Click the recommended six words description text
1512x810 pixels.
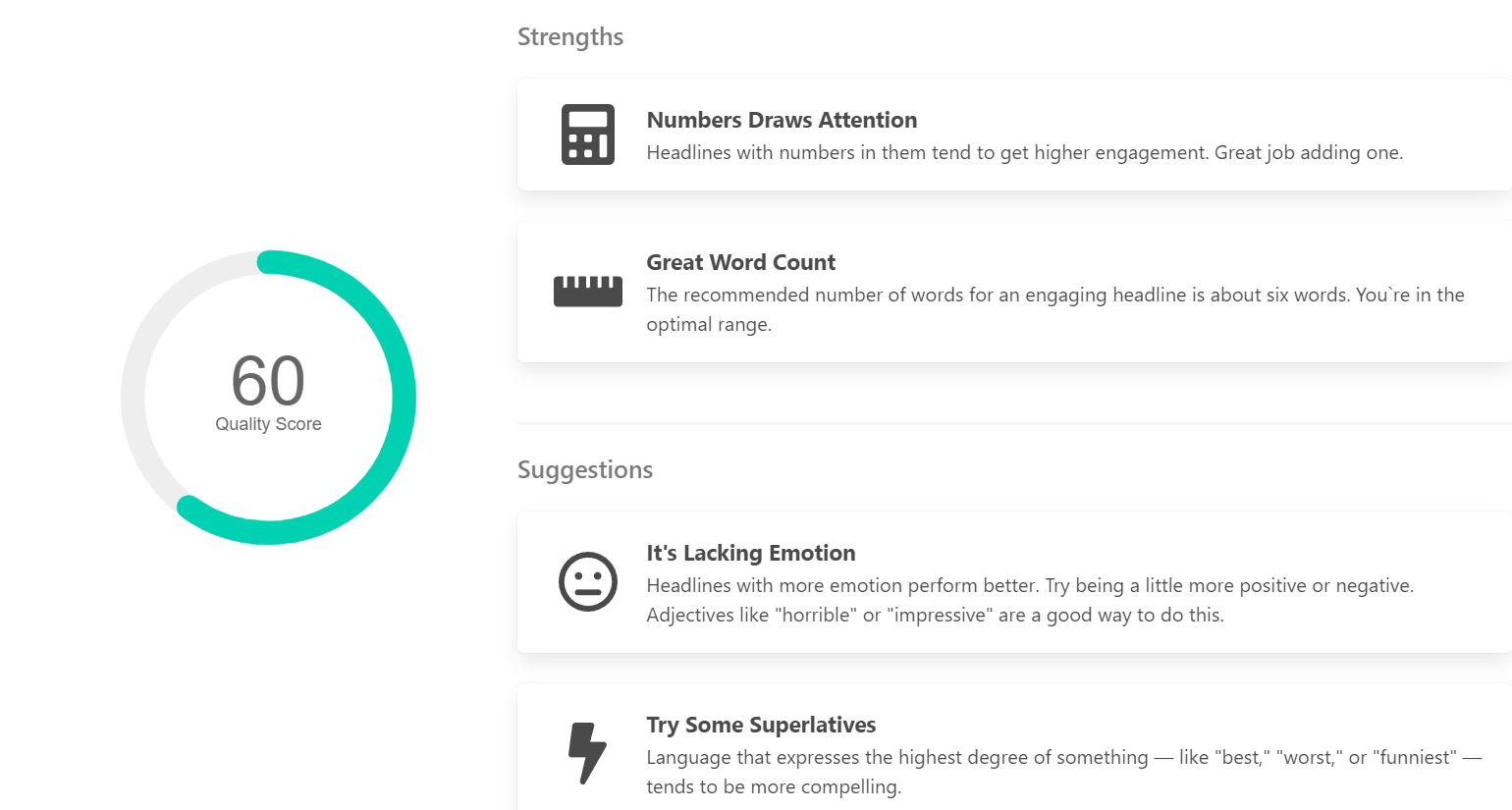(x=1054, y=296)
